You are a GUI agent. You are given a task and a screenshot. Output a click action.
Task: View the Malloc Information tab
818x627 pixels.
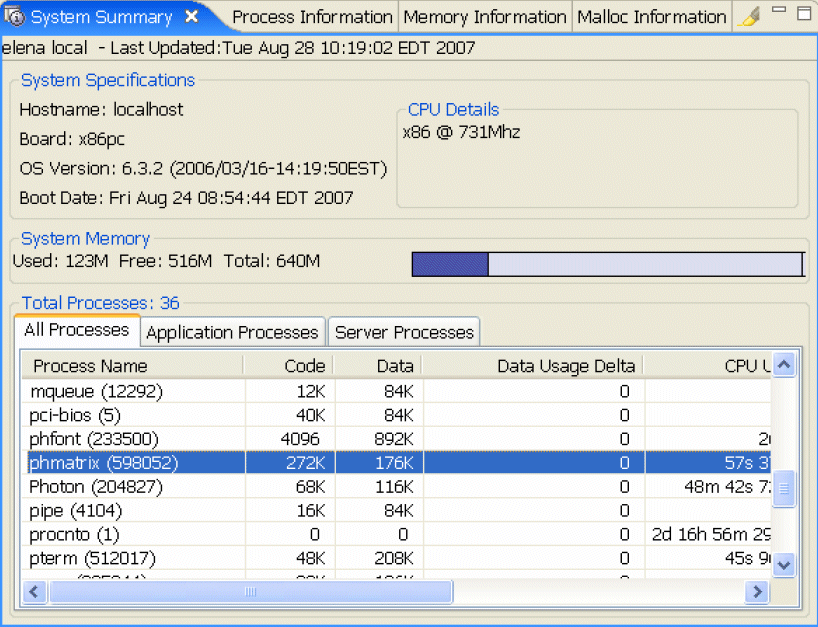[x=651, y=16]
